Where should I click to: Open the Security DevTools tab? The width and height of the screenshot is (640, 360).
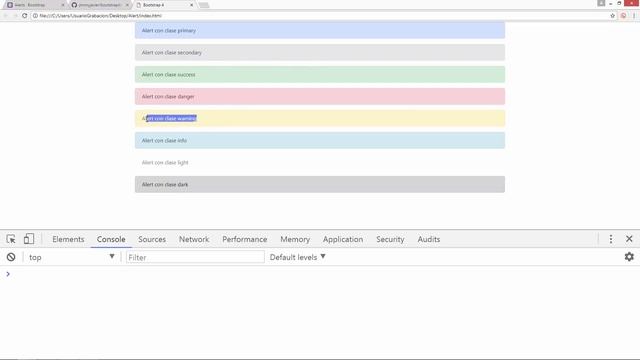coord(390,239)
